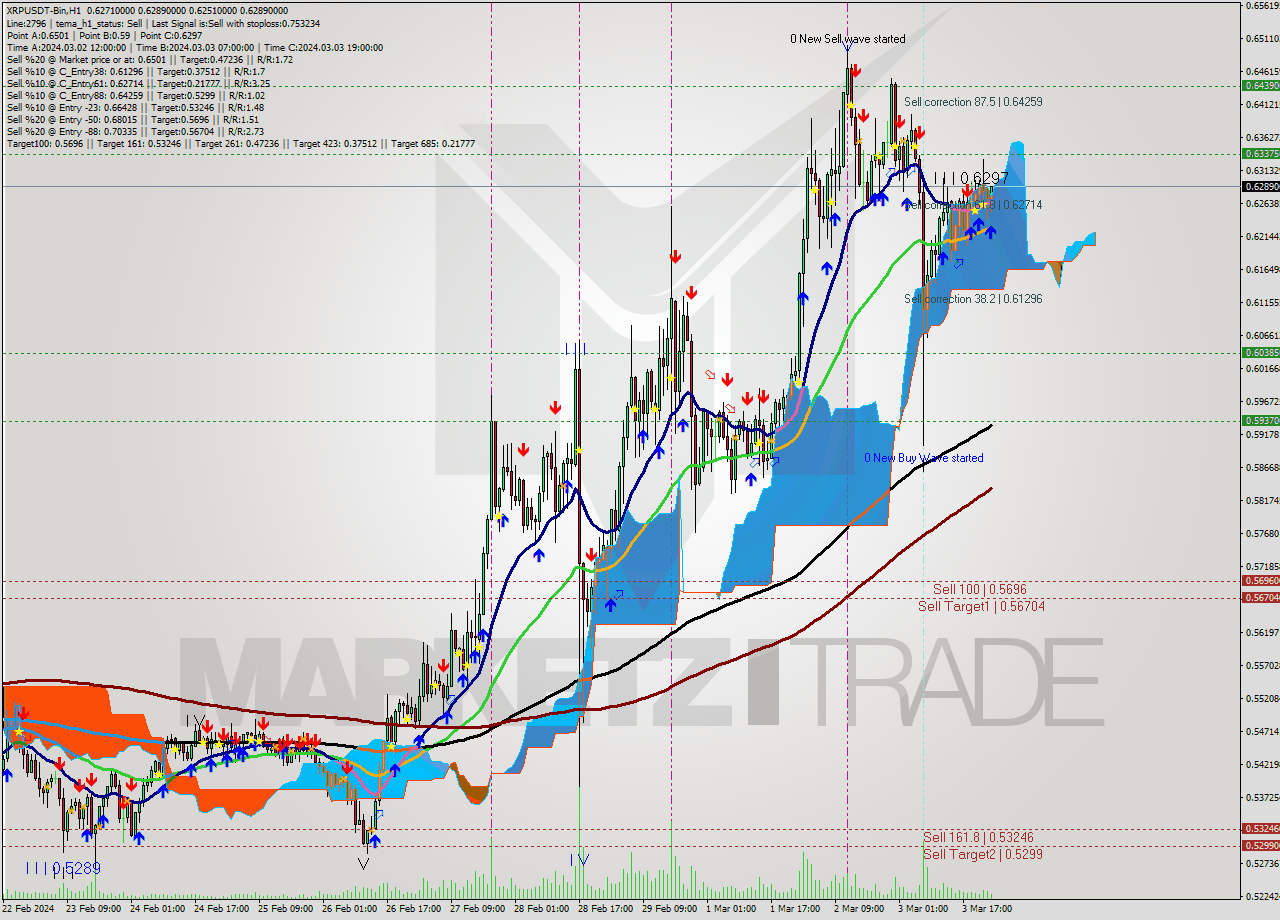Select 'Sell %20 @ Market price' info line
Screen dimensions: 1280x920
pyautogui.click(x=150, y=59)
